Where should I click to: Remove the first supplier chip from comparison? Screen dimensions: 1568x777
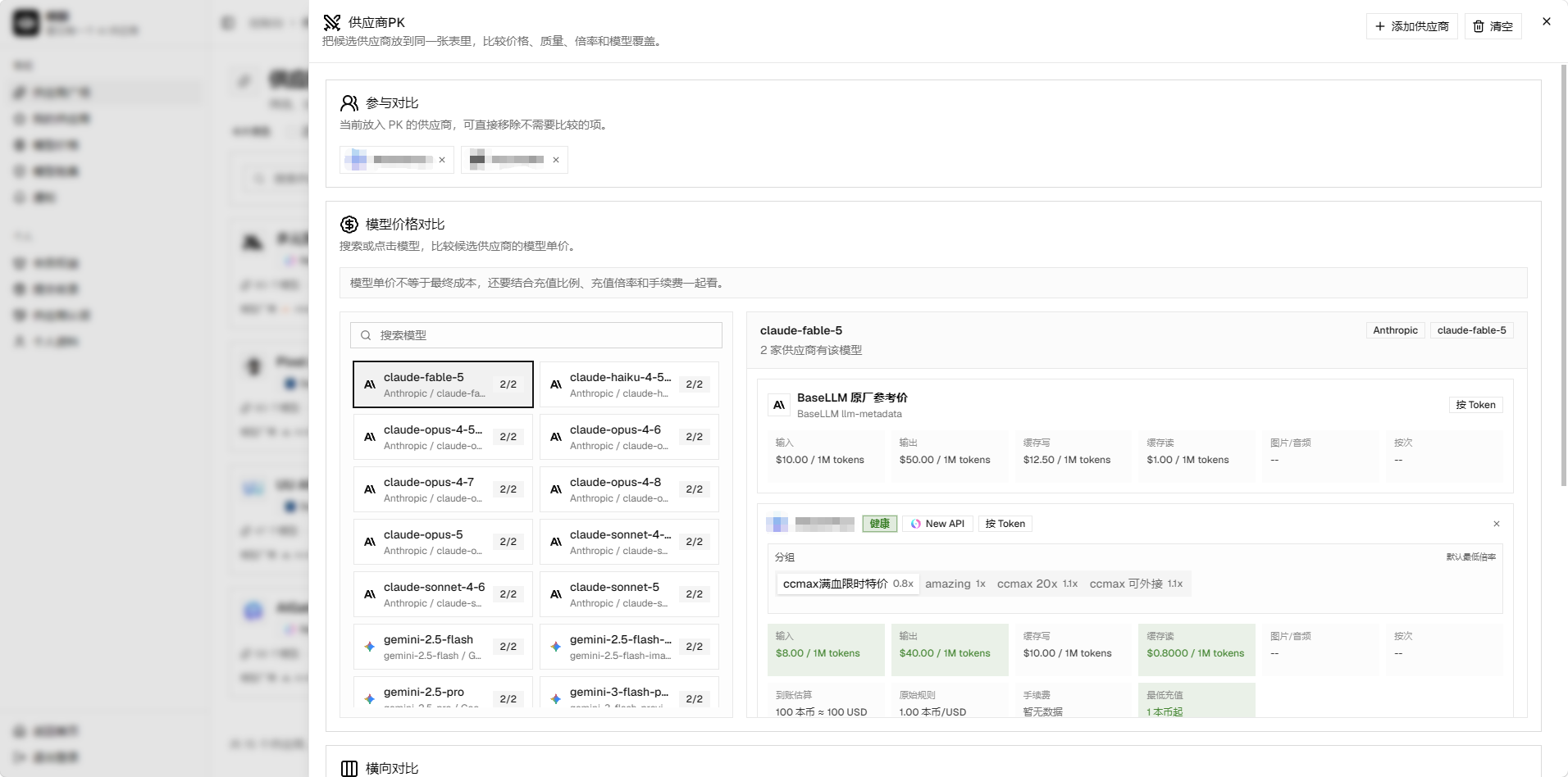click(x=442, y=160)
